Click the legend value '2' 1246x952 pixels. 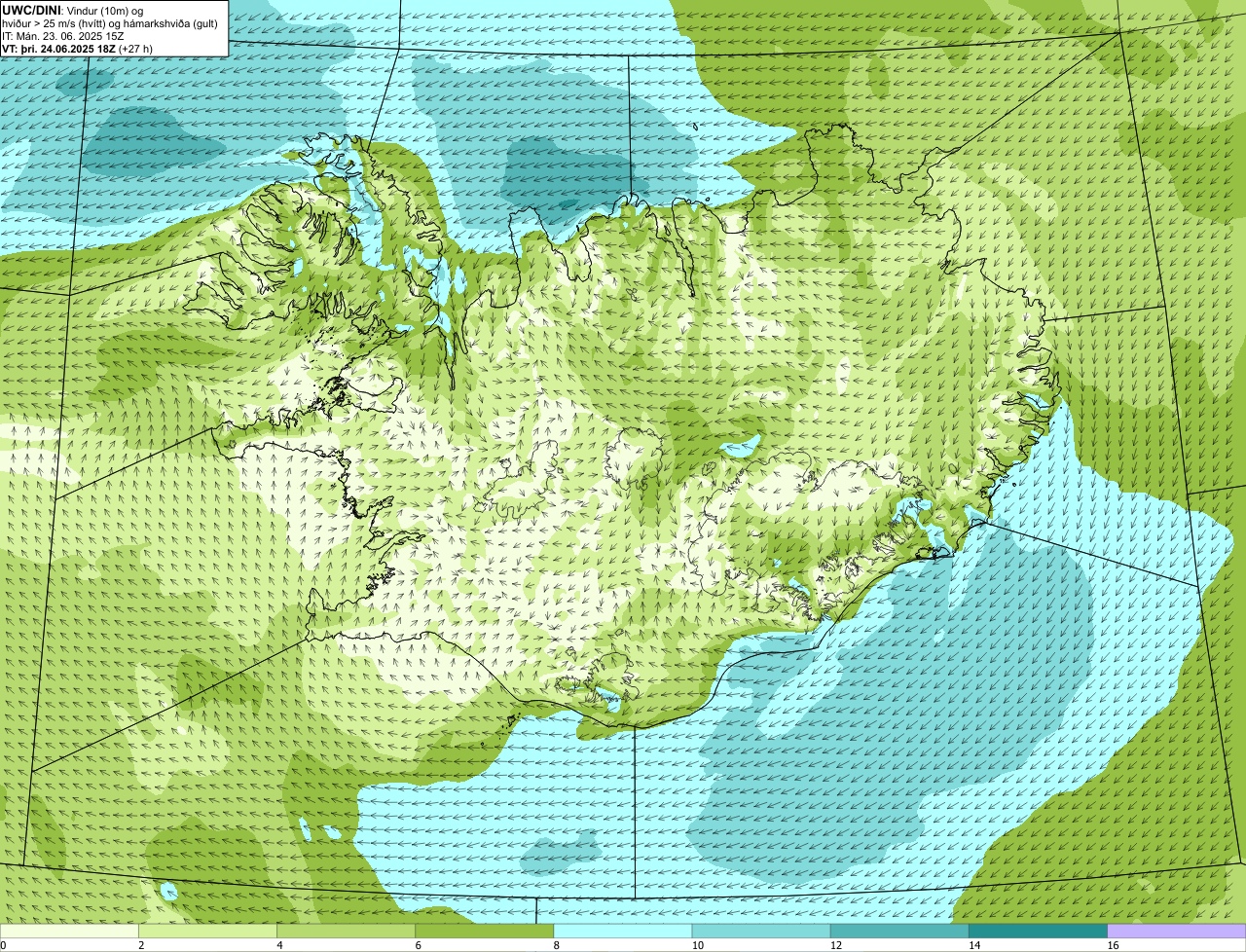click(x=141, y=945)
